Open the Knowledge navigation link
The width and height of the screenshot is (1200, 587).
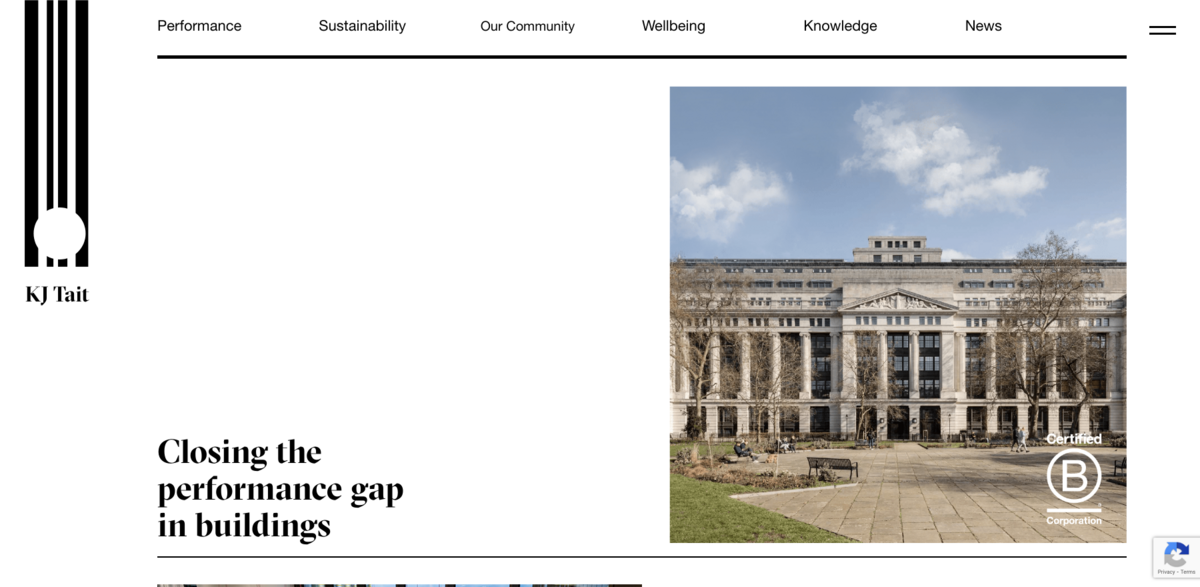[x=840, y=26]
